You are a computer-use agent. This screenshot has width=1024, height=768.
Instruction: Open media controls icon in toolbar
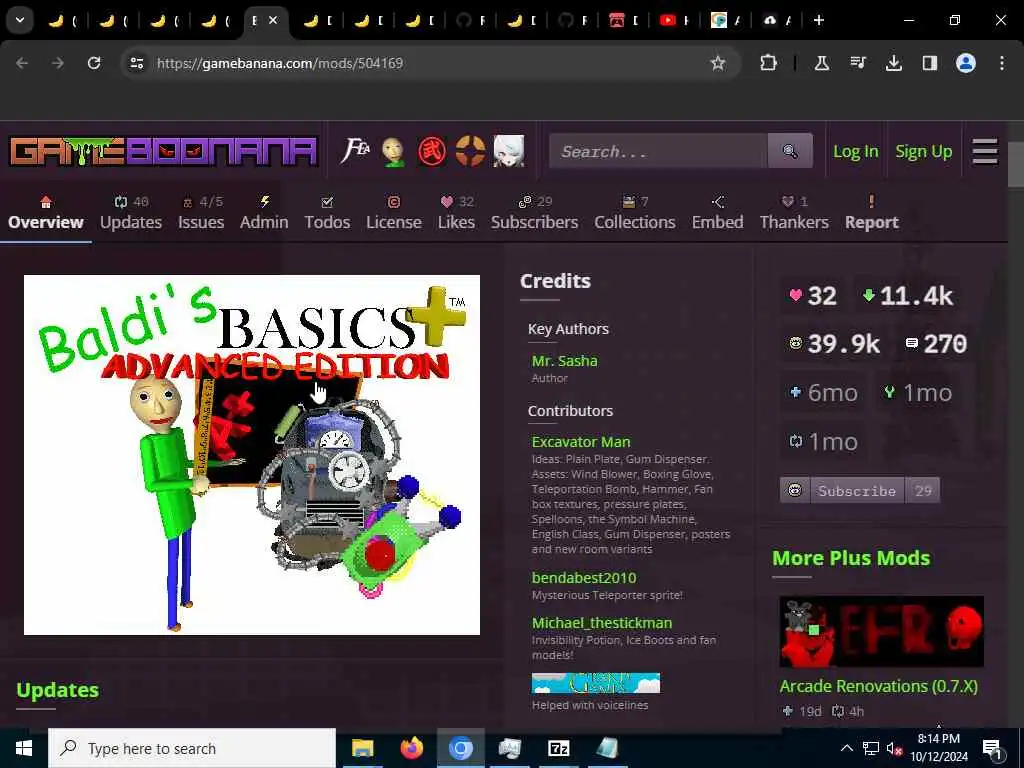tap(857, 63)
